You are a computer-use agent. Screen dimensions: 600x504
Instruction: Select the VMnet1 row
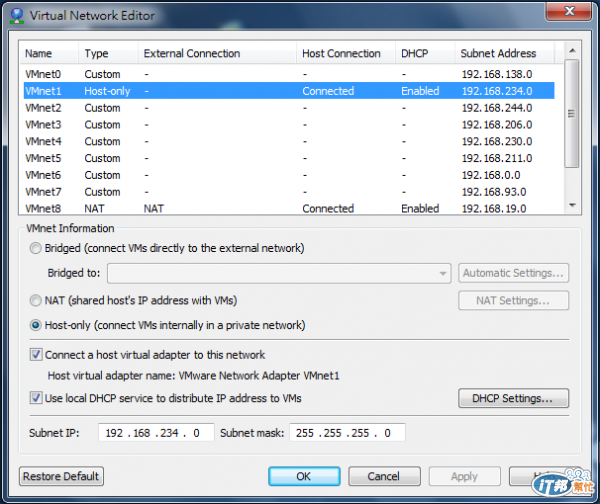click(289, 91)
